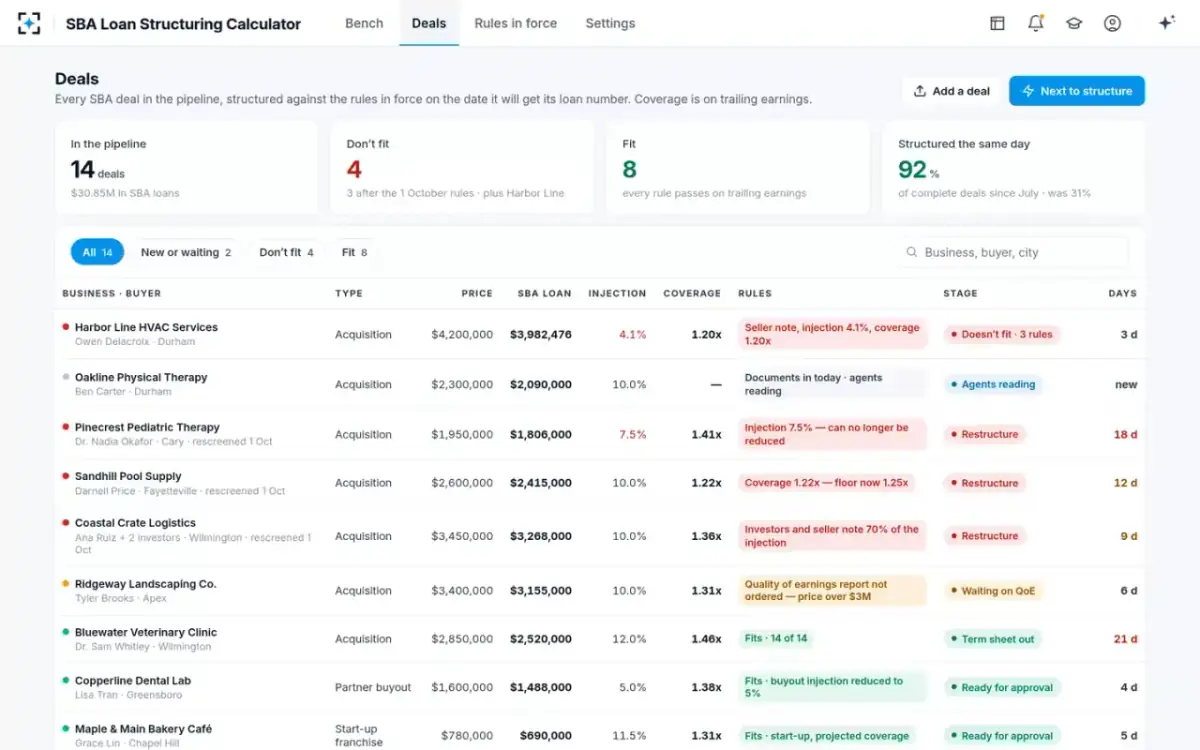Click Restructure badge for Sandhill Pool Supply
Viewport: 1200px width, 750px height.
984,483
